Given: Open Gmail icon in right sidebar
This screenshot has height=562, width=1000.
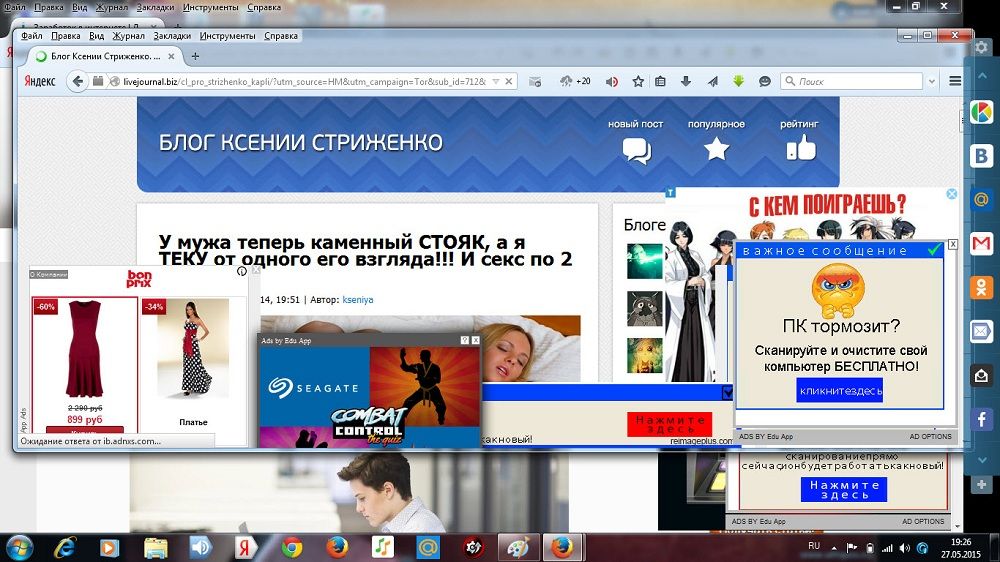Looking at the screenshot, I should (982, 243).
